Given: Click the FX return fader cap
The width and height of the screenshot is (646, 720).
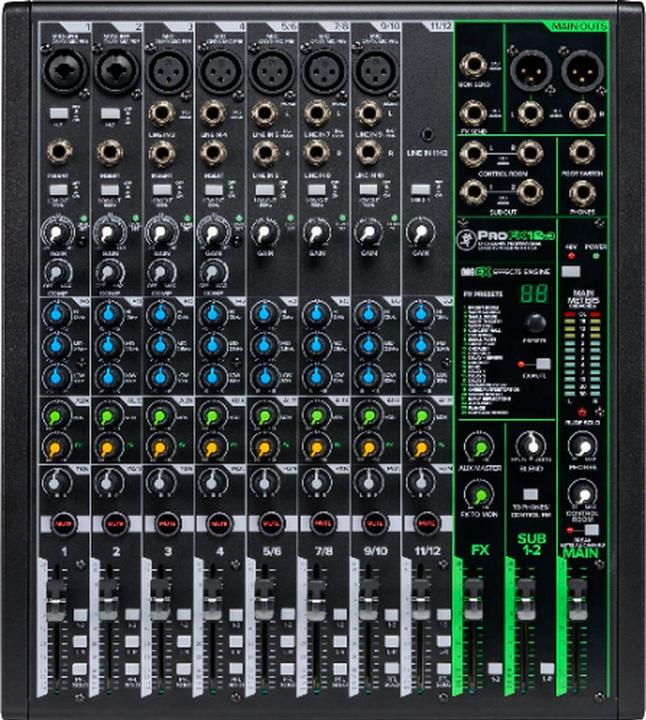Looking at the screenshot, I should click(x=473, y=600).
